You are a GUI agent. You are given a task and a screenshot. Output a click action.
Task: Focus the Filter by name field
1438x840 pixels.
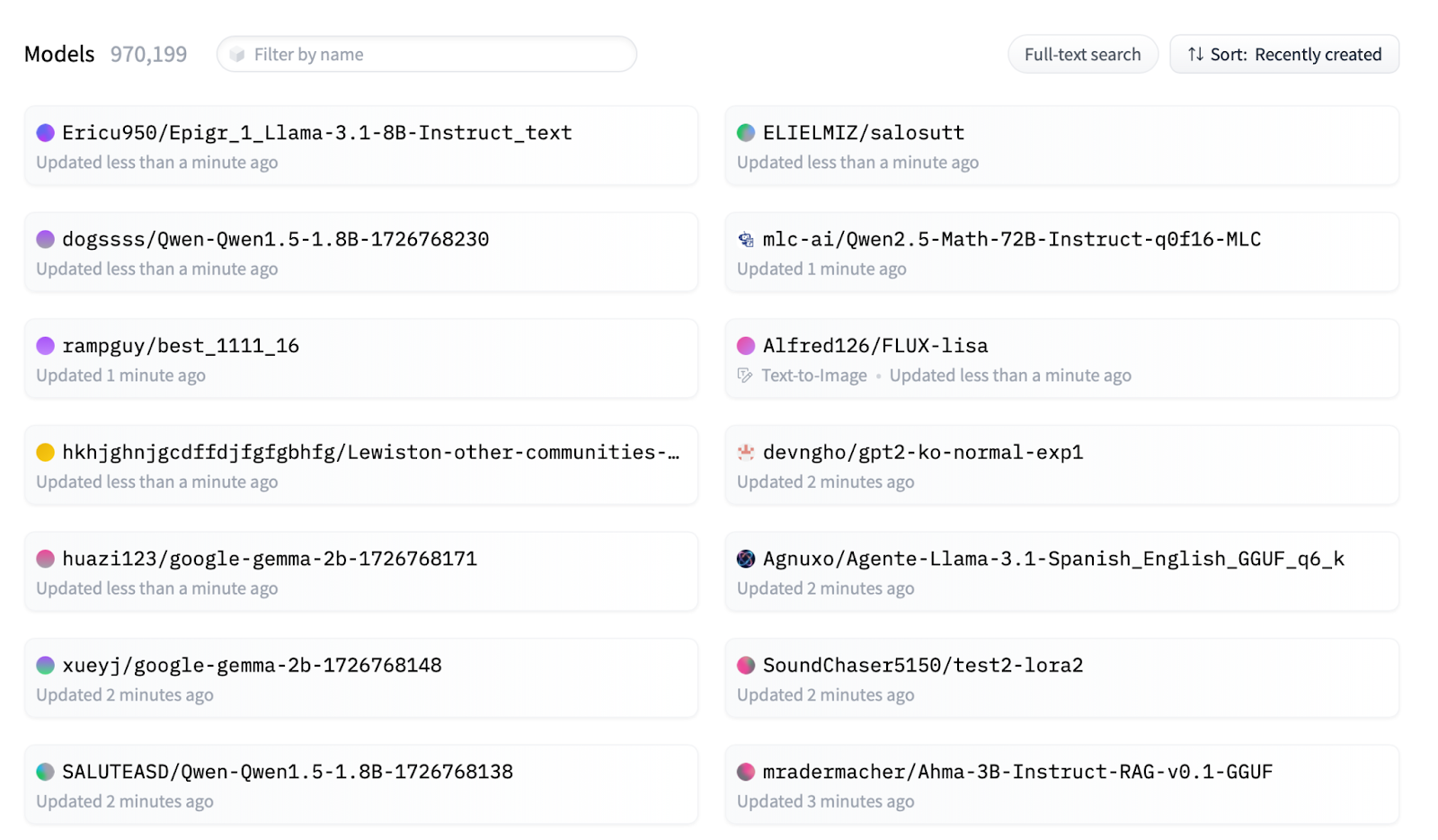[427, 55]
